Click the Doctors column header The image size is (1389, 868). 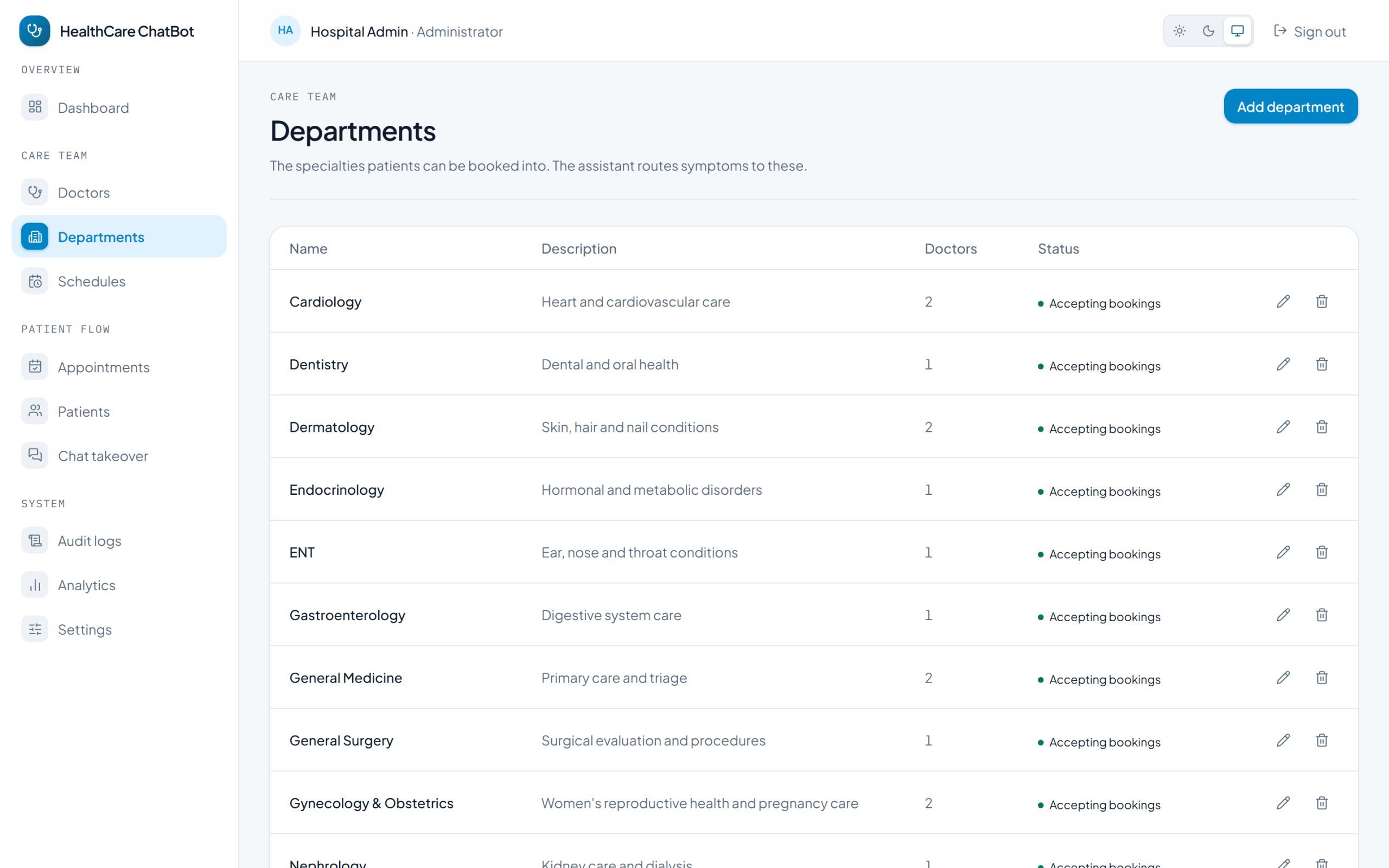point(951,248)
